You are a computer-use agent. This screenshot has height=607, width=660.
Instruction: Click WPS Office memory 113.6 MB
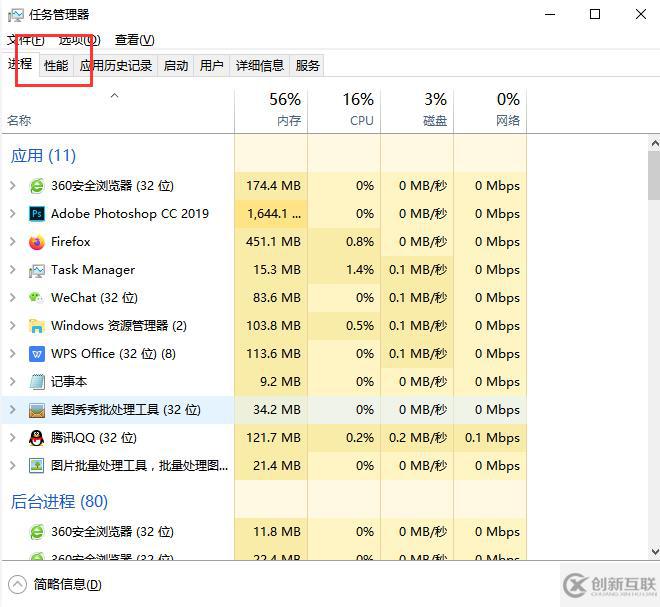click(x=273, y=354)
